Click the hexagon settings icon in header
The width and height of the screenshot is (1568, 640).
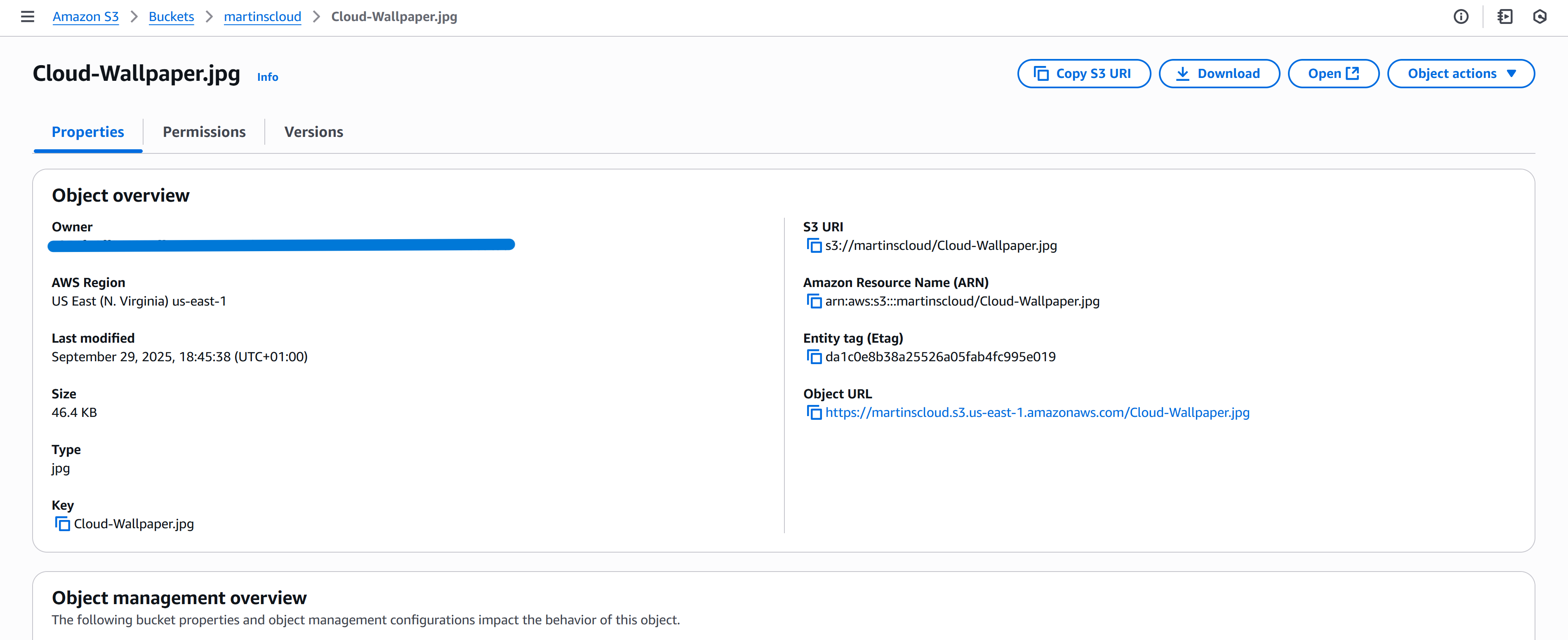(x=1540, y=16)
